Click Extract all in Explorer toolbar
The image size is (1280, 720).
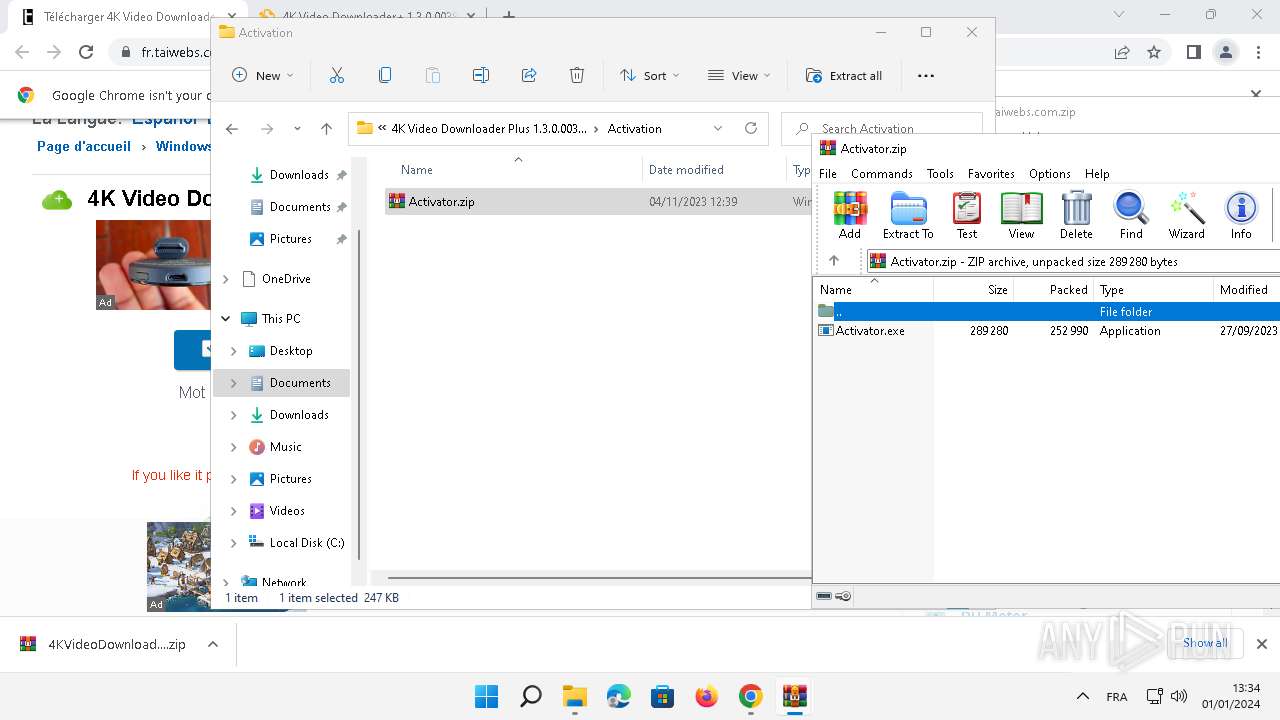click(x=844, y=75)
